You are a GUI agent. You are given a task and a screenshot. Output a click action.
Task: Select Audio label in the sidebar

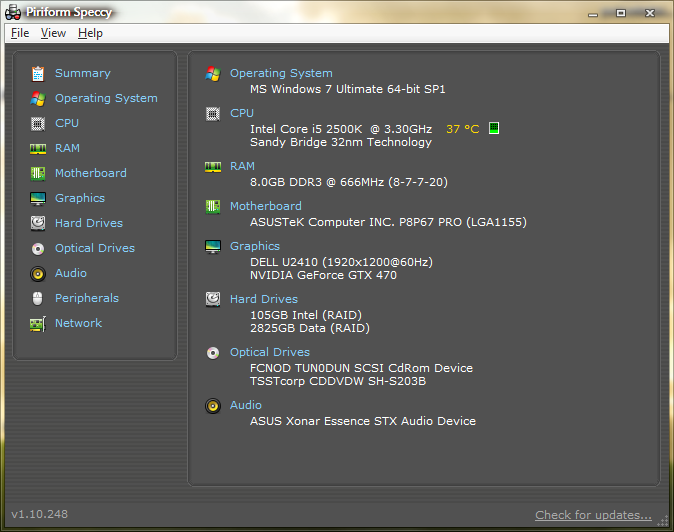pos(71,273)
